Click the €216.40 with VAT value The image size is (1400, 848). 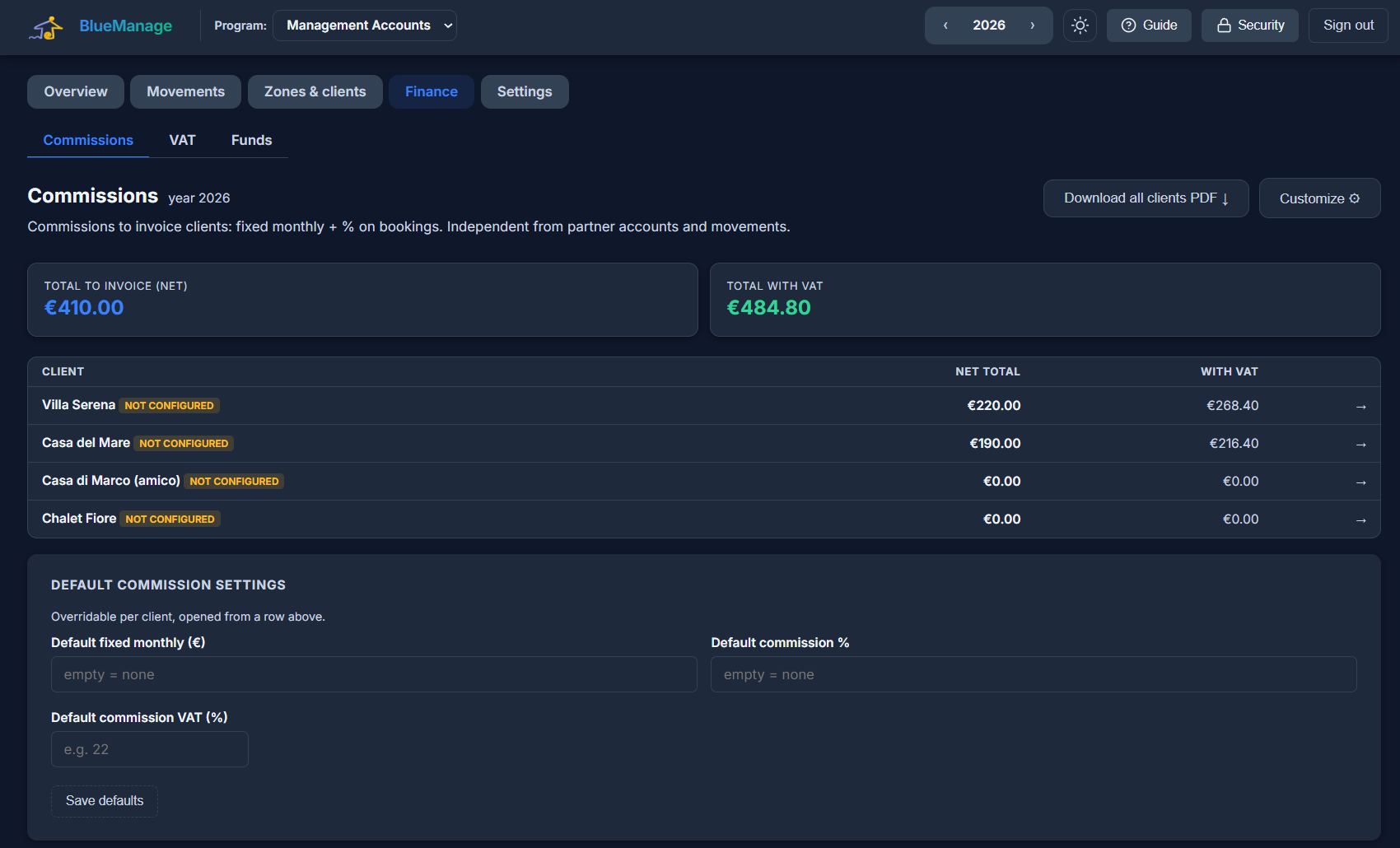tap(1234, 443)
